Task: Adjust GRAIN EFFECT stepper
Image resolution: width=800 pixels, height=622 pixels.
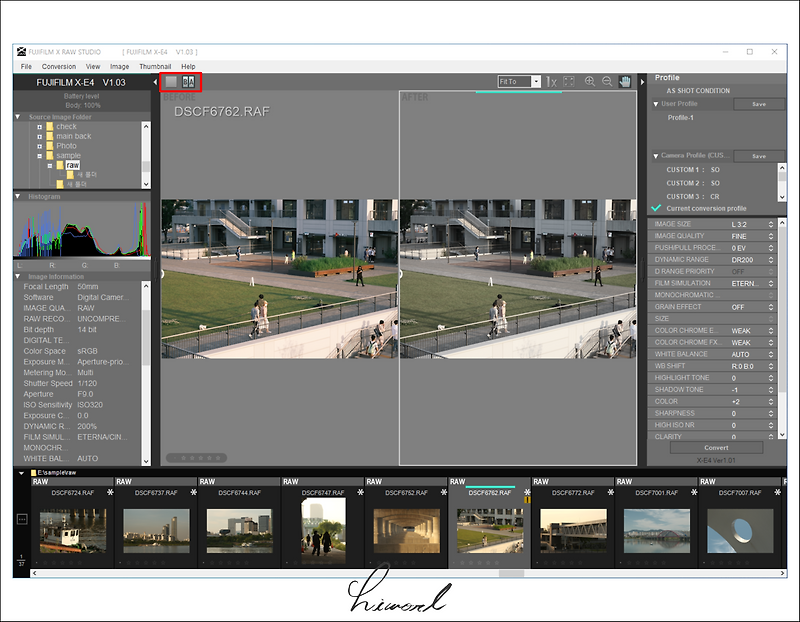Action: [771, 307]
